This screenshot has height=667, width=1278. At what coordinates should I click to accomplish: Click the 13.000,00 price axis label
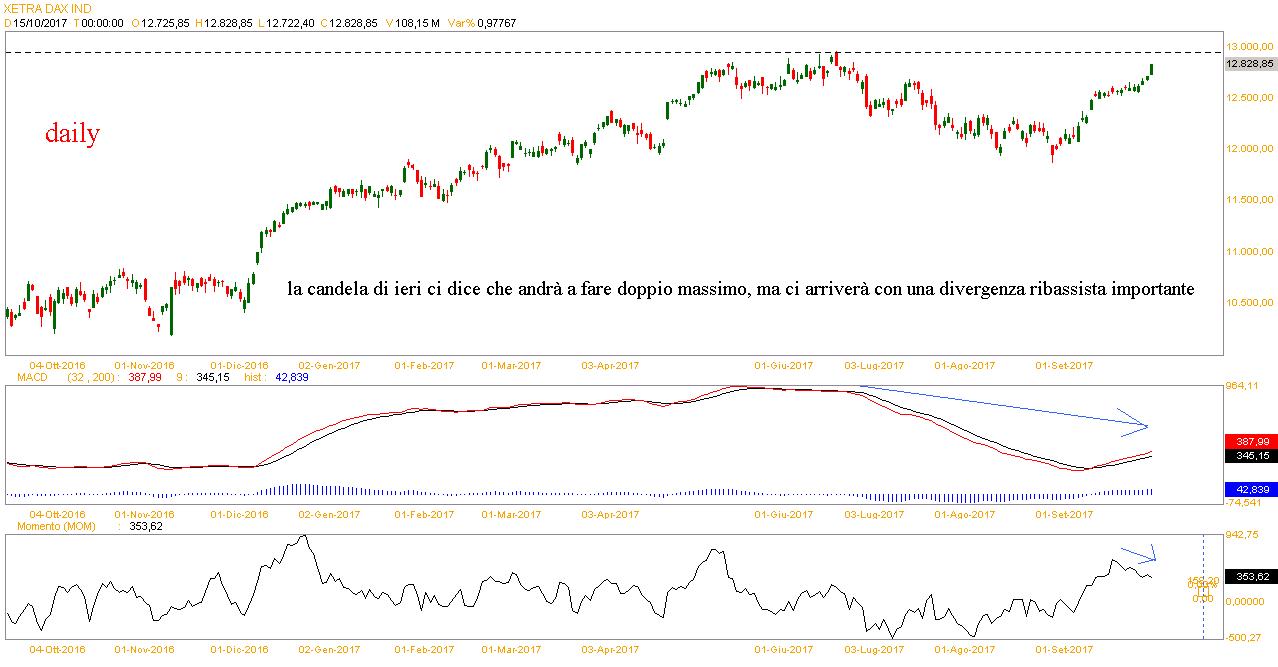pos(1248,46)
